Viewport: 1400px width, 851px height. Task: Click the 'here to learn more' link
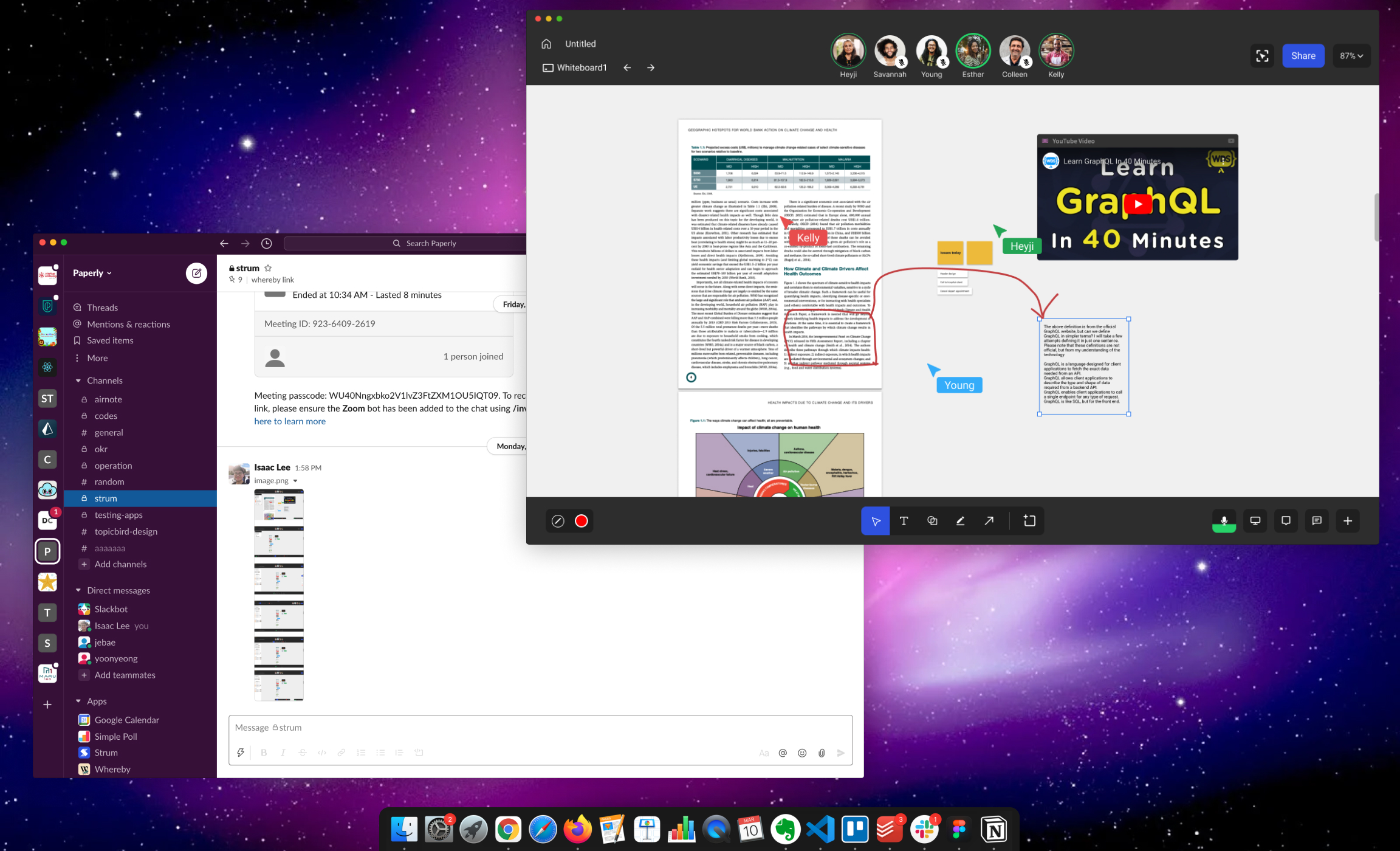(290, 421)
